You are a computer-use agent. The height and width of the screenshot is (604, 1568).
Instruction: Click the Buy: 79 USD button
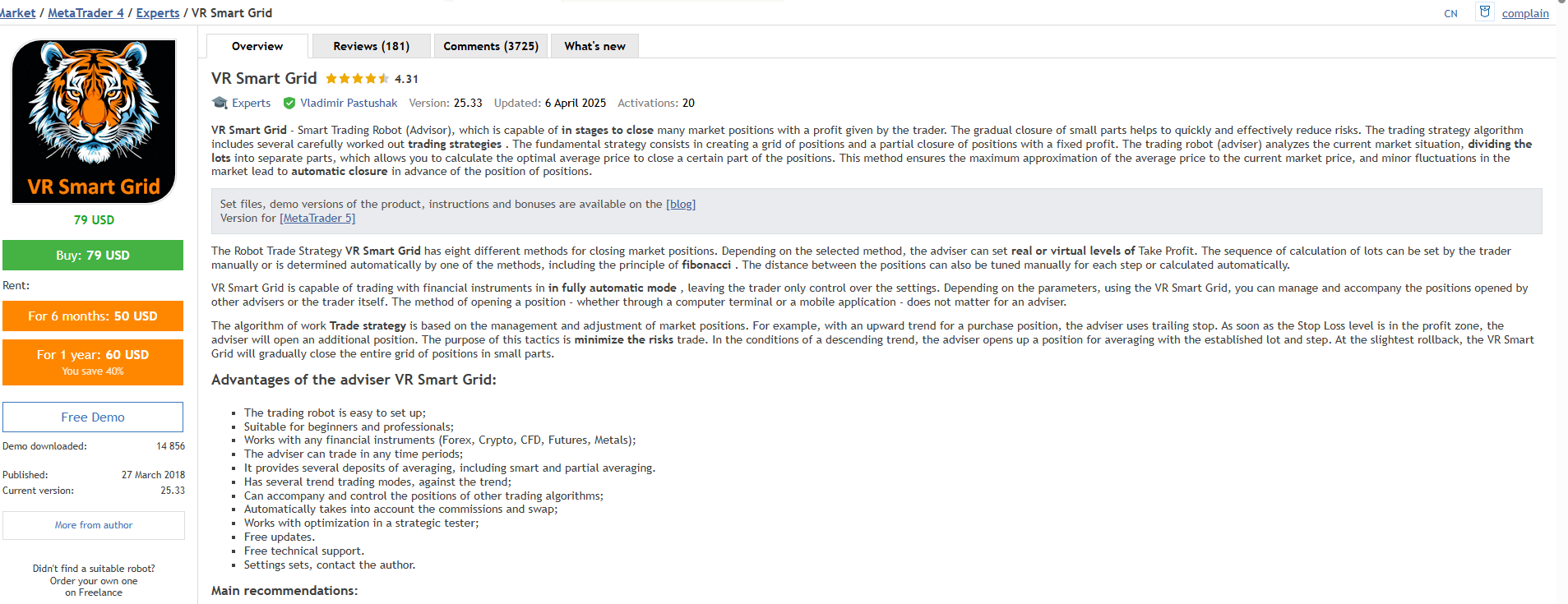pos(93,255)
